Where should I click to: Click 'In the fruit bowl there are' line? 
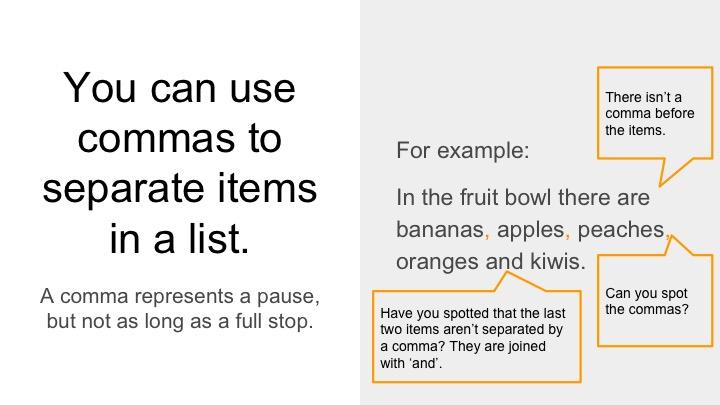tap(522, 197)
